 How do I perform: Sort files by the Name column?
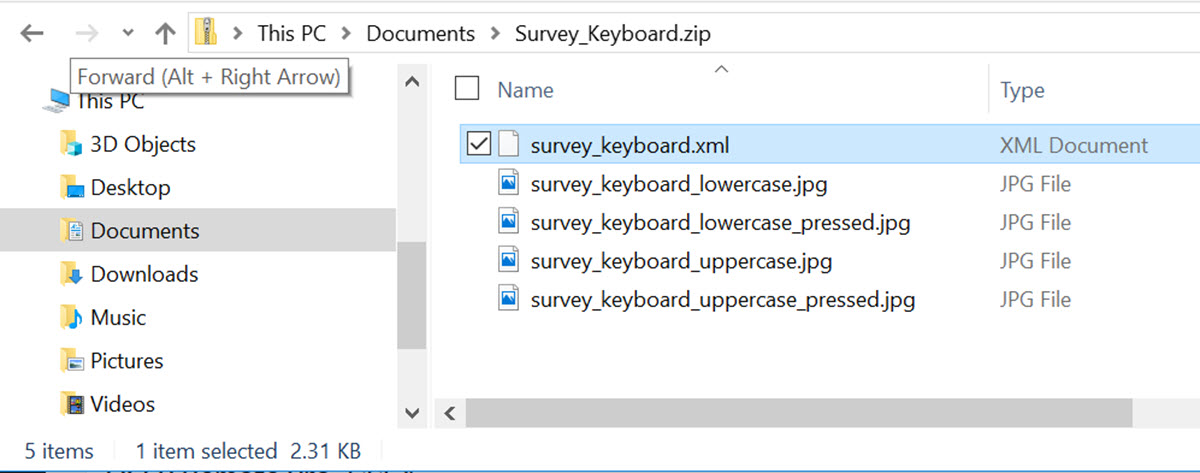pos(526,90)
